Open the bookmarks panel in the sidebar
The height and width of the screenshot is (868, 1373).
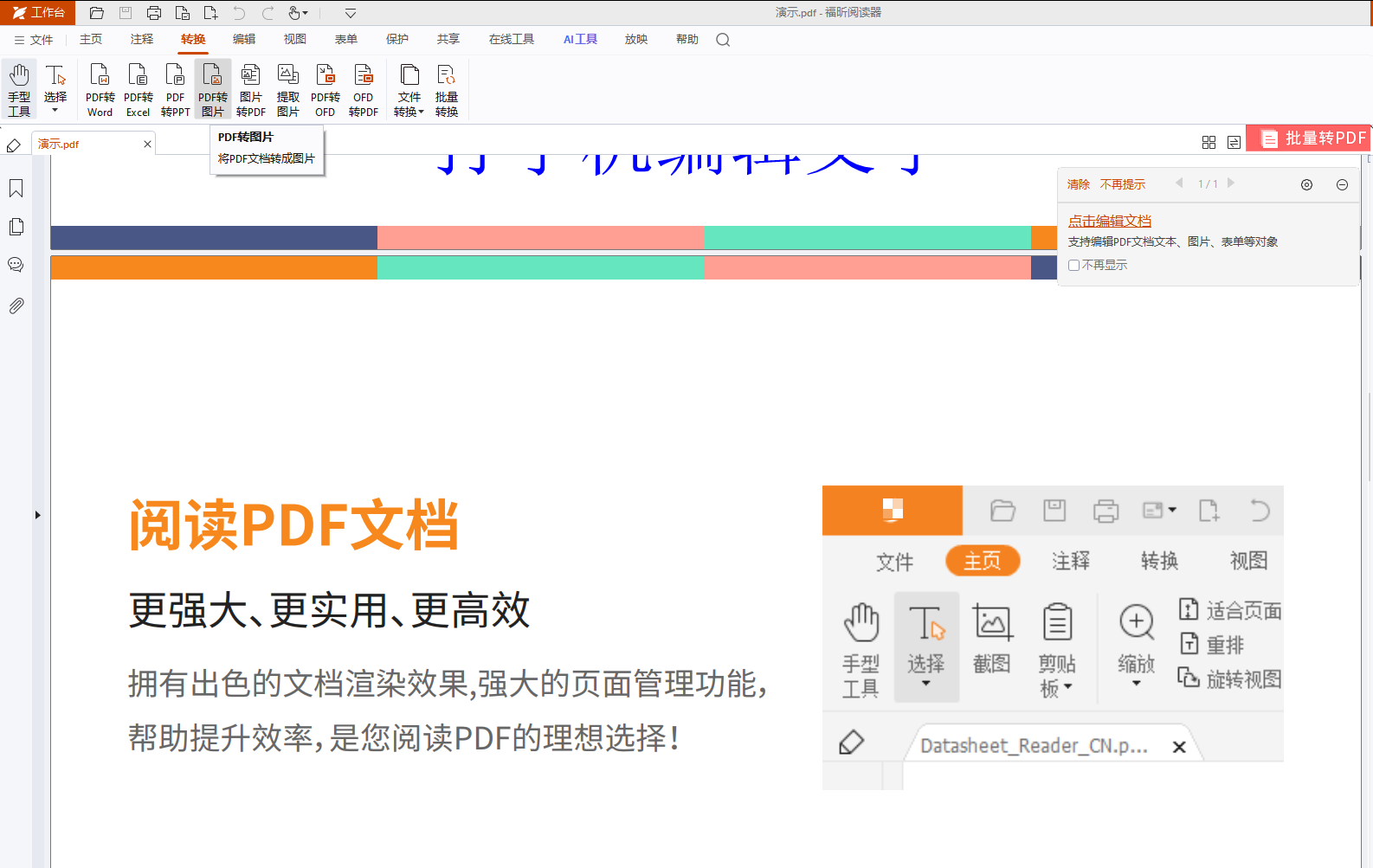coord(16,188)
